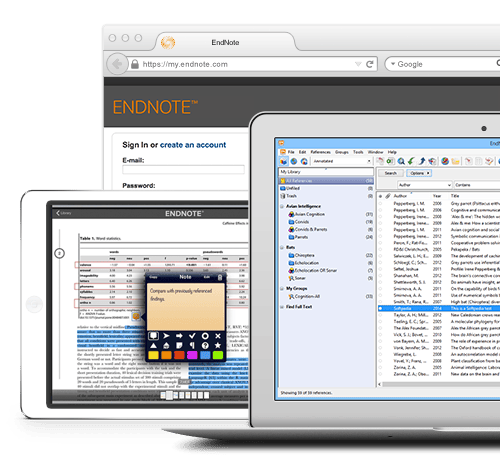Open the Author search field dropdown

[425, 185]
